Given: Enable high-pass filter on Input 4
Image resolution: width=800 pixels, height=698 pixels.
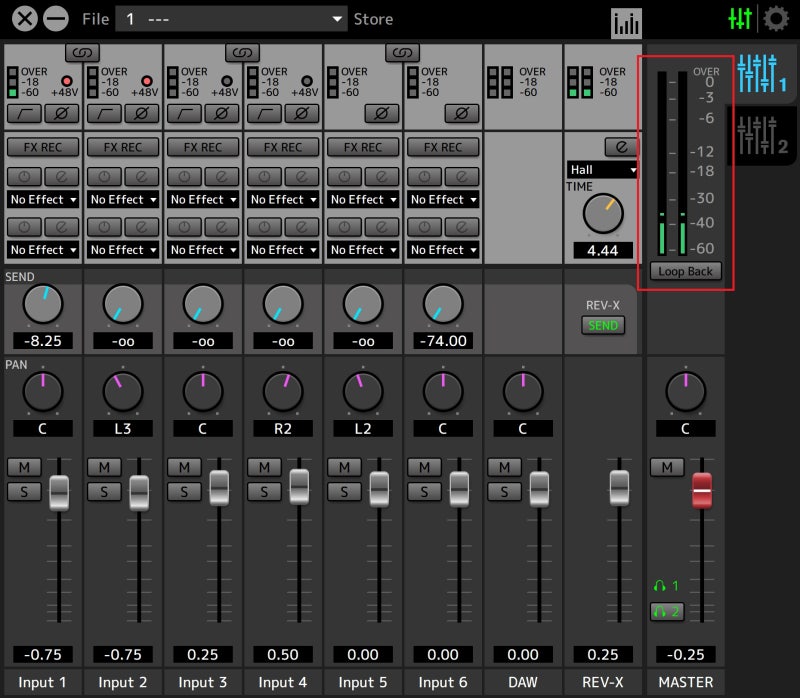Looking at the screenshot, I should click(x=264, y=114).
